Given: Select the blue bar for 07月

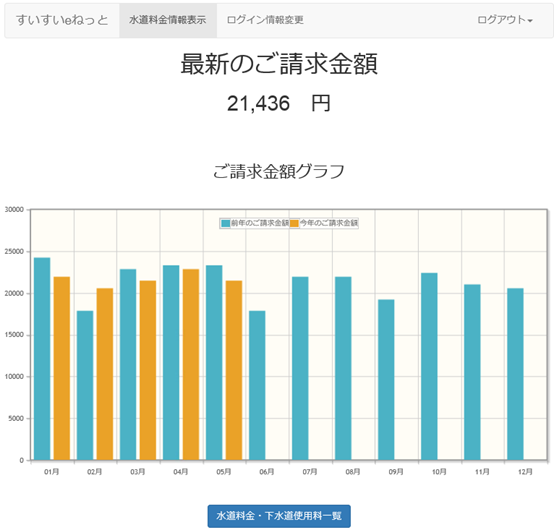Looking at the screenshot, I should (300, 368).
